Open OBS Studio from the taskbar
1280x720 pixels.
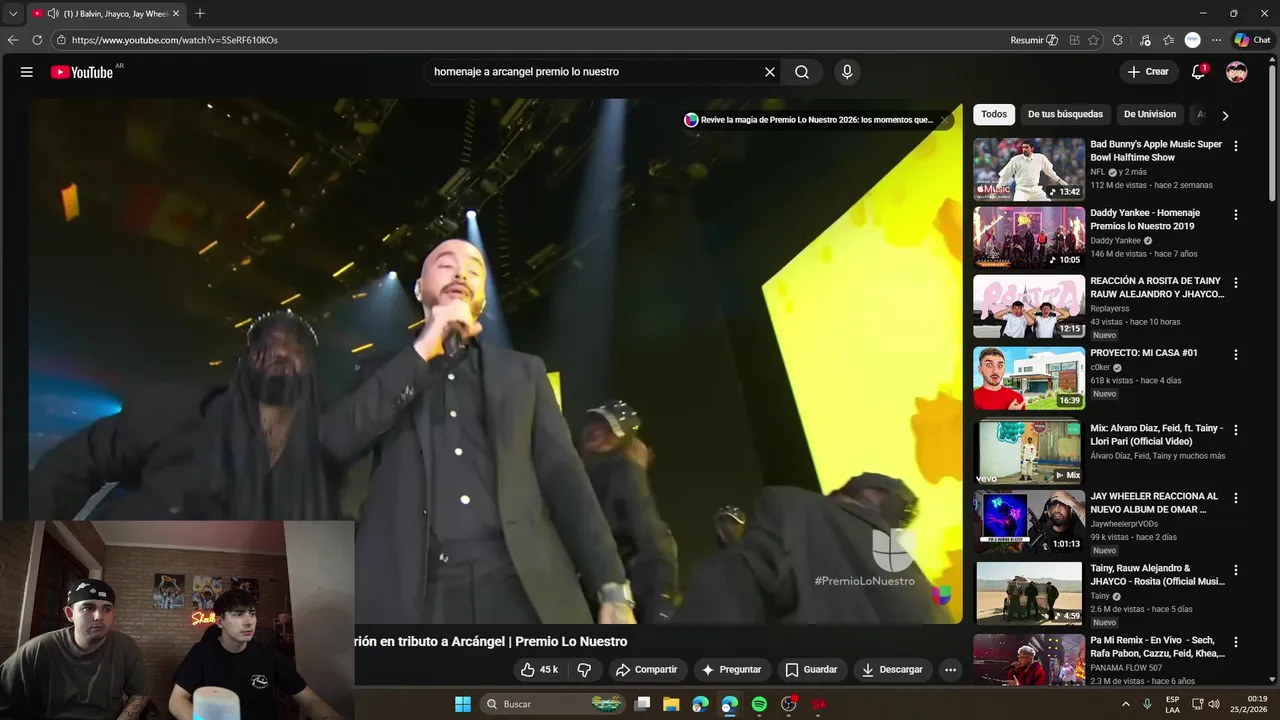789,704
